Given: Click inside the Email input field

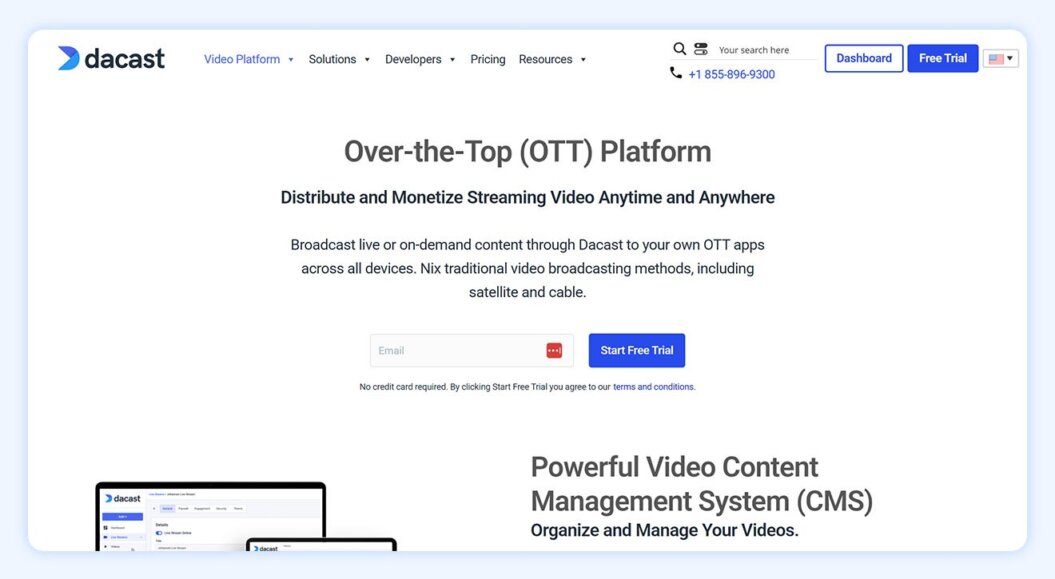Looking at the screenshot, I should 450,350.
